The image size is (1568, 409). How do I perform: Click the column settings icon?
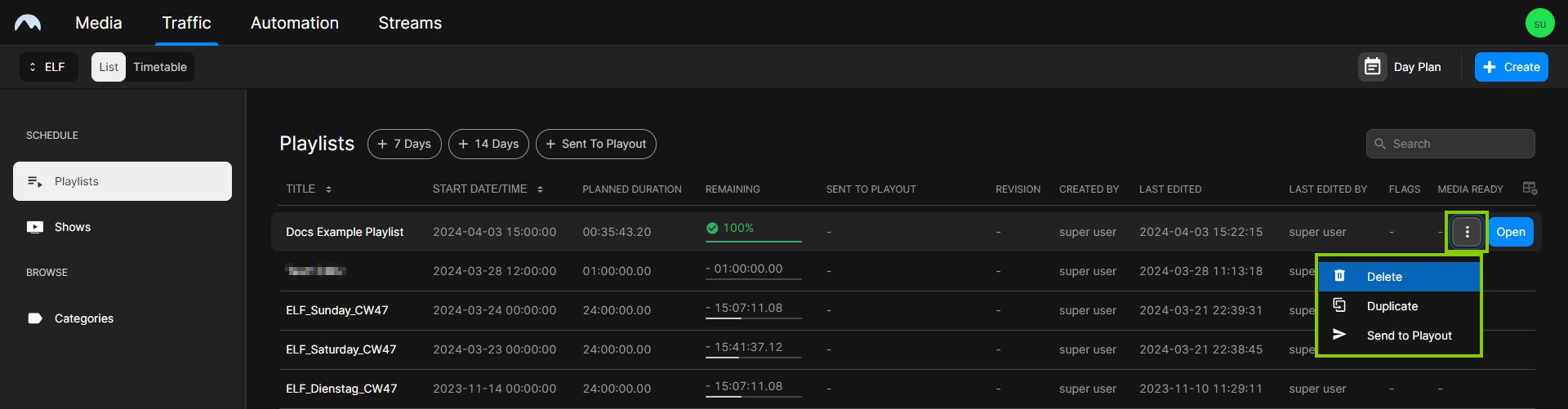(1530, 189)
